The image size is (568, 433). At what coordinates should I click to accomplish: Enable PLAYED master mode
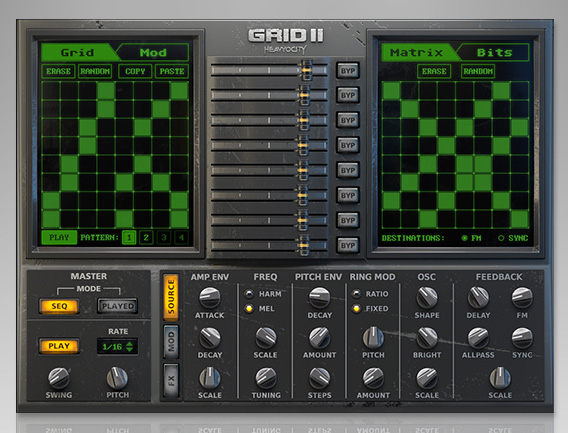coord(118,306)
